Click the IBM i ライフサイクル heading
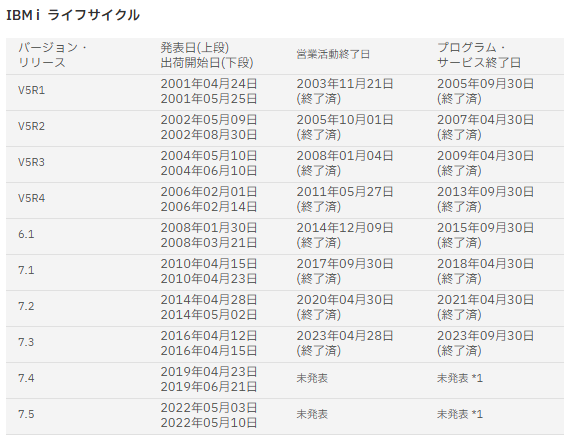Screen dimensions: 568x436 (x=73, y=15)
